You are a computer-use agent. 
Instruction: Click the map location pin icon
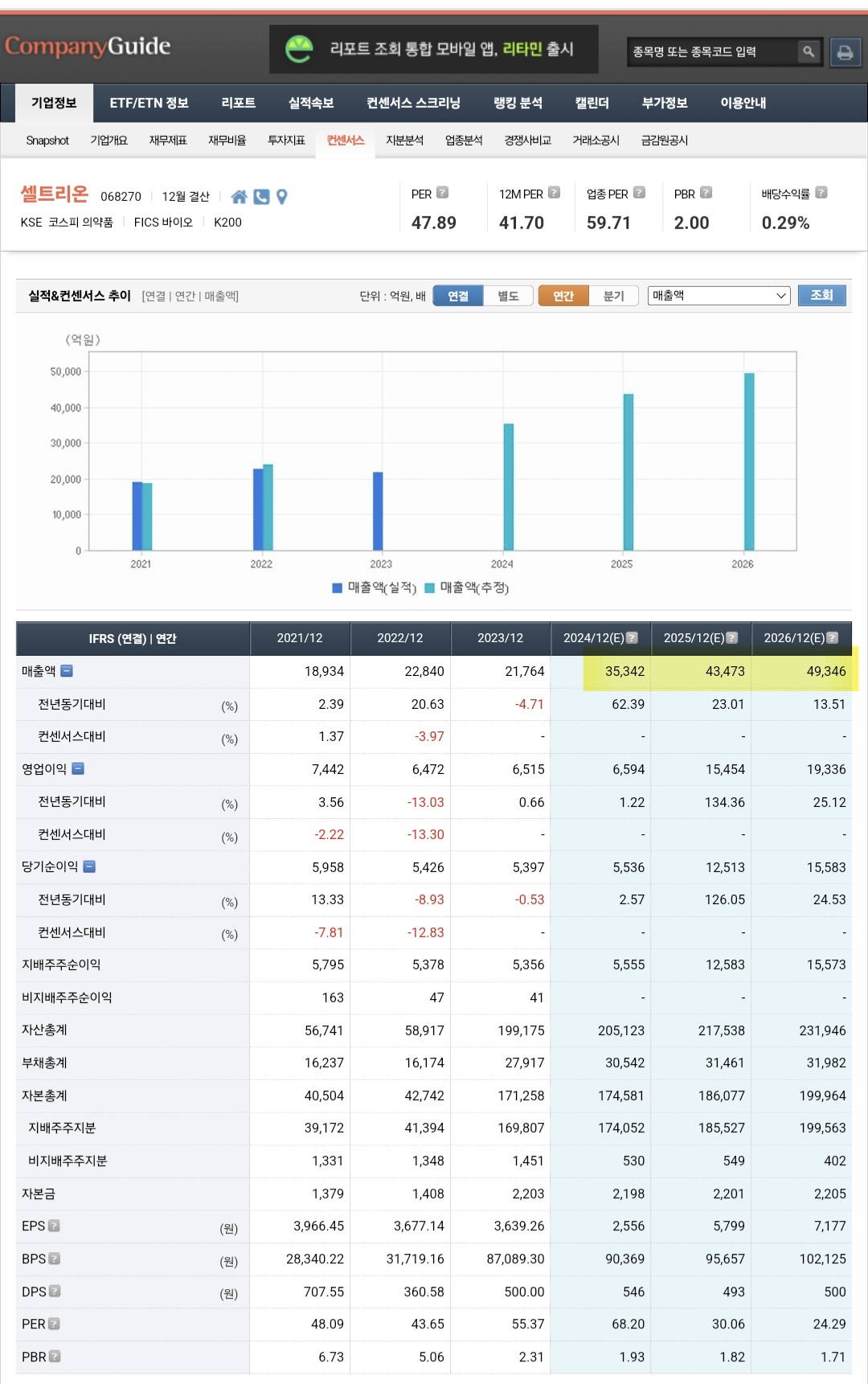pyautogui.click(x=282, y=197)
